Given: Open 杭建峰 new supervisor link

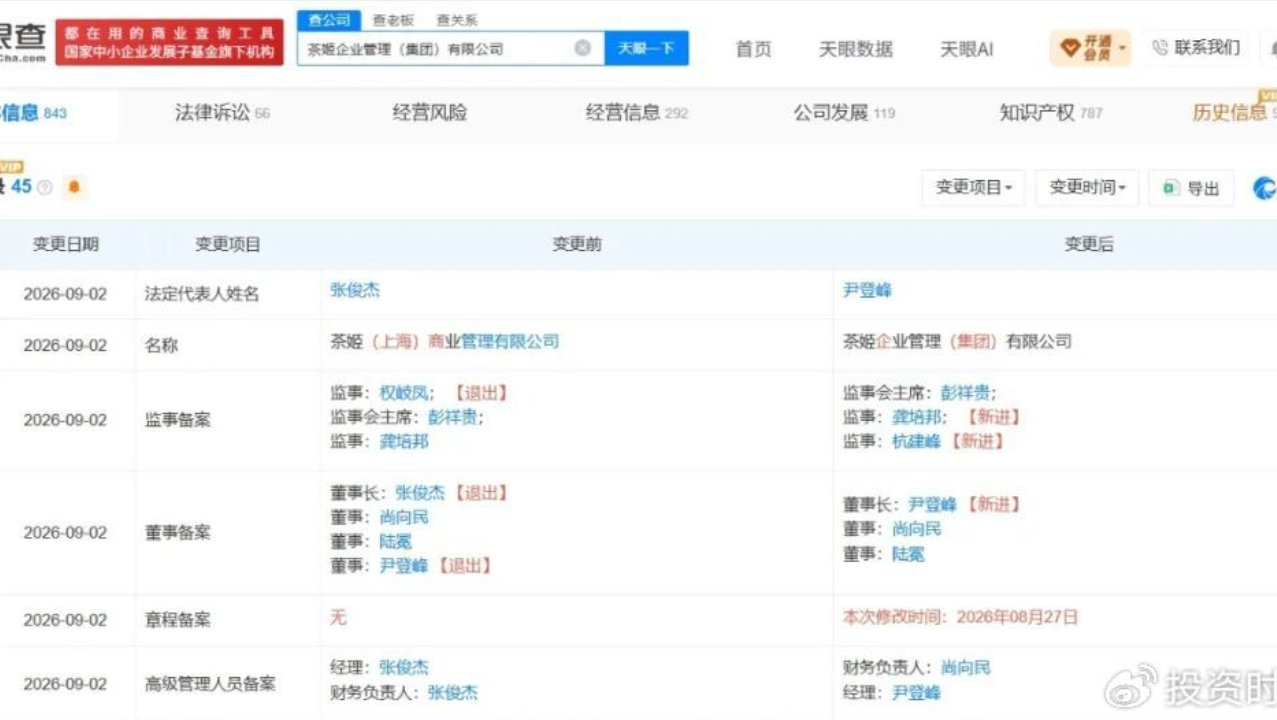Looking at the screenshot, I should (x=916, y=441).
